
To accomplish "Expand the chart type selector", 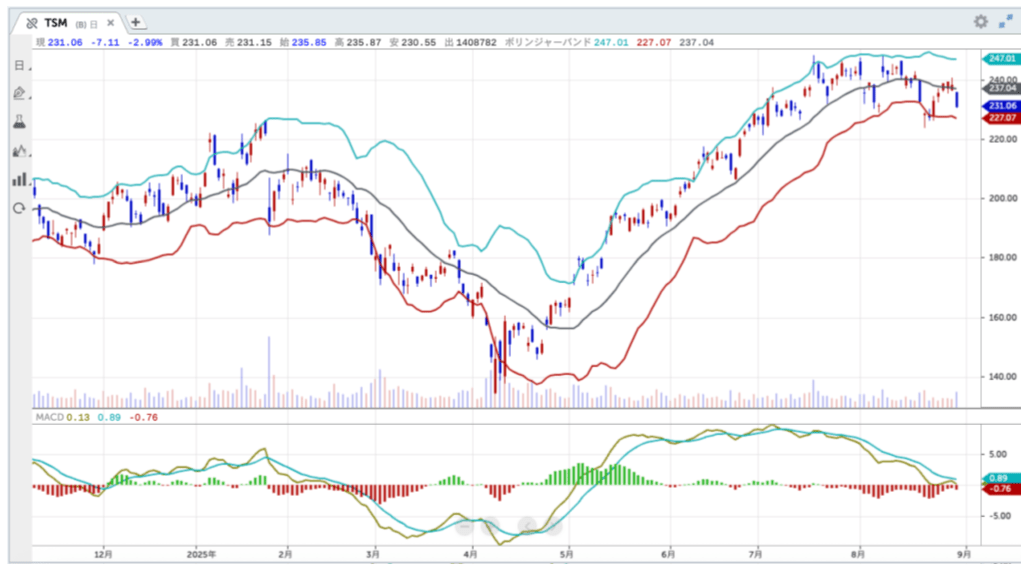I will pyautogui.click(x=18, y=151).
